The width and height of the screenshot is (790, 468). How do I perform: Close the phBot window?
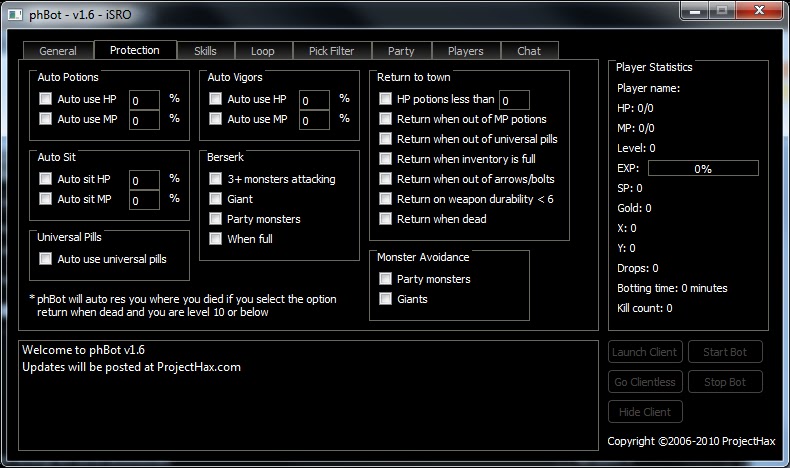click(760, 11)
